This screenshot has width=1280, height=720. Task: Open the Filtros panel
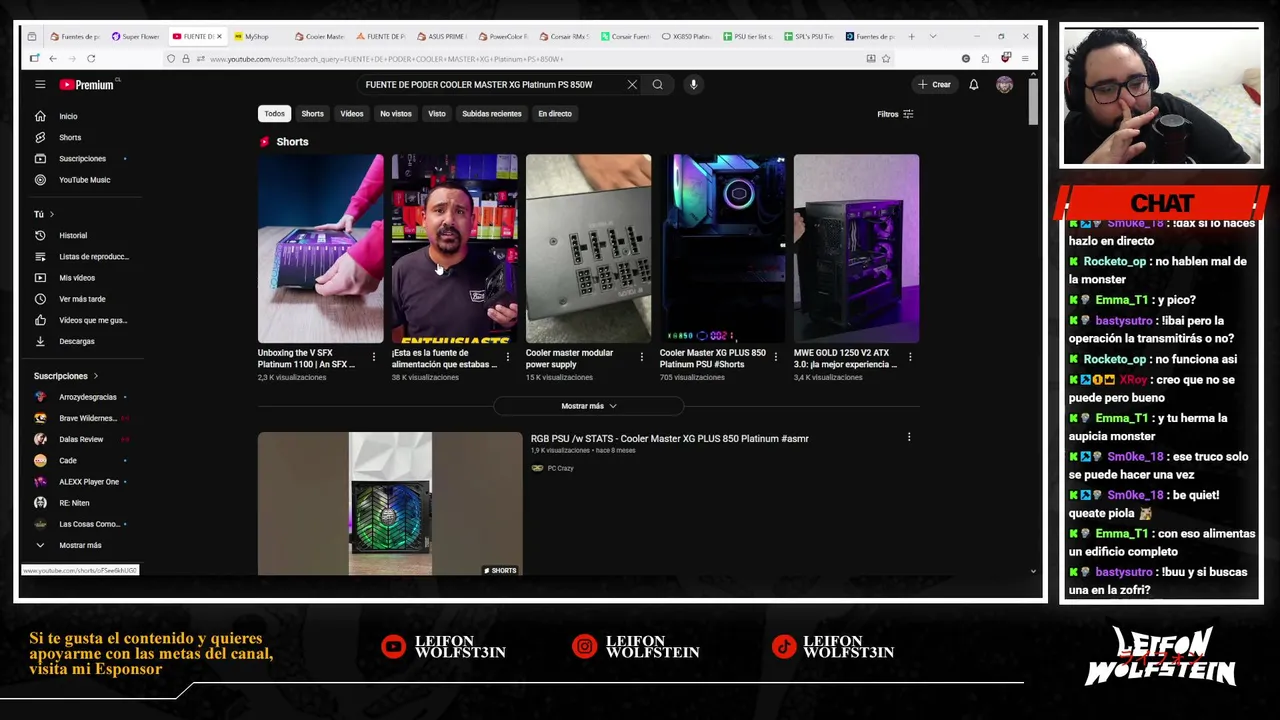[x=895, y=114]
